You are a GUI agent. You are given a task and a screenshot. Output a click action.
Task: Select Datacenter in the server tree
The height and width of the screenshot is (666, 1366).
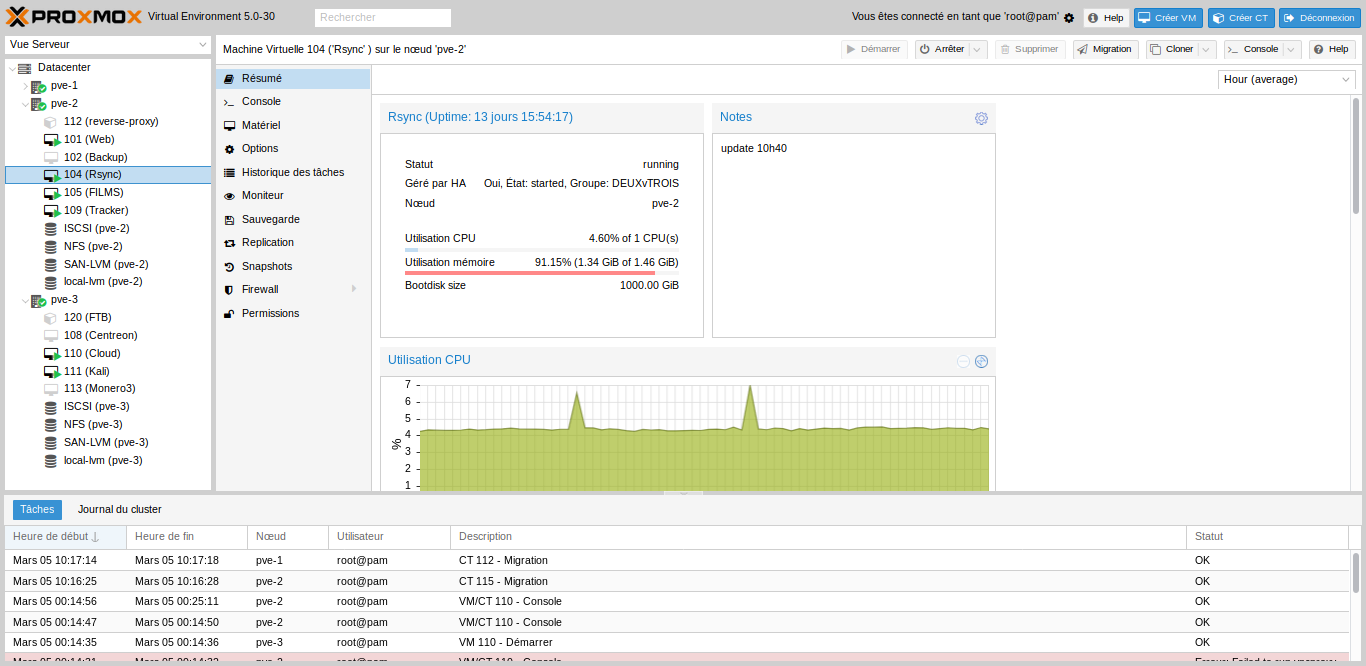coord(64,67)
